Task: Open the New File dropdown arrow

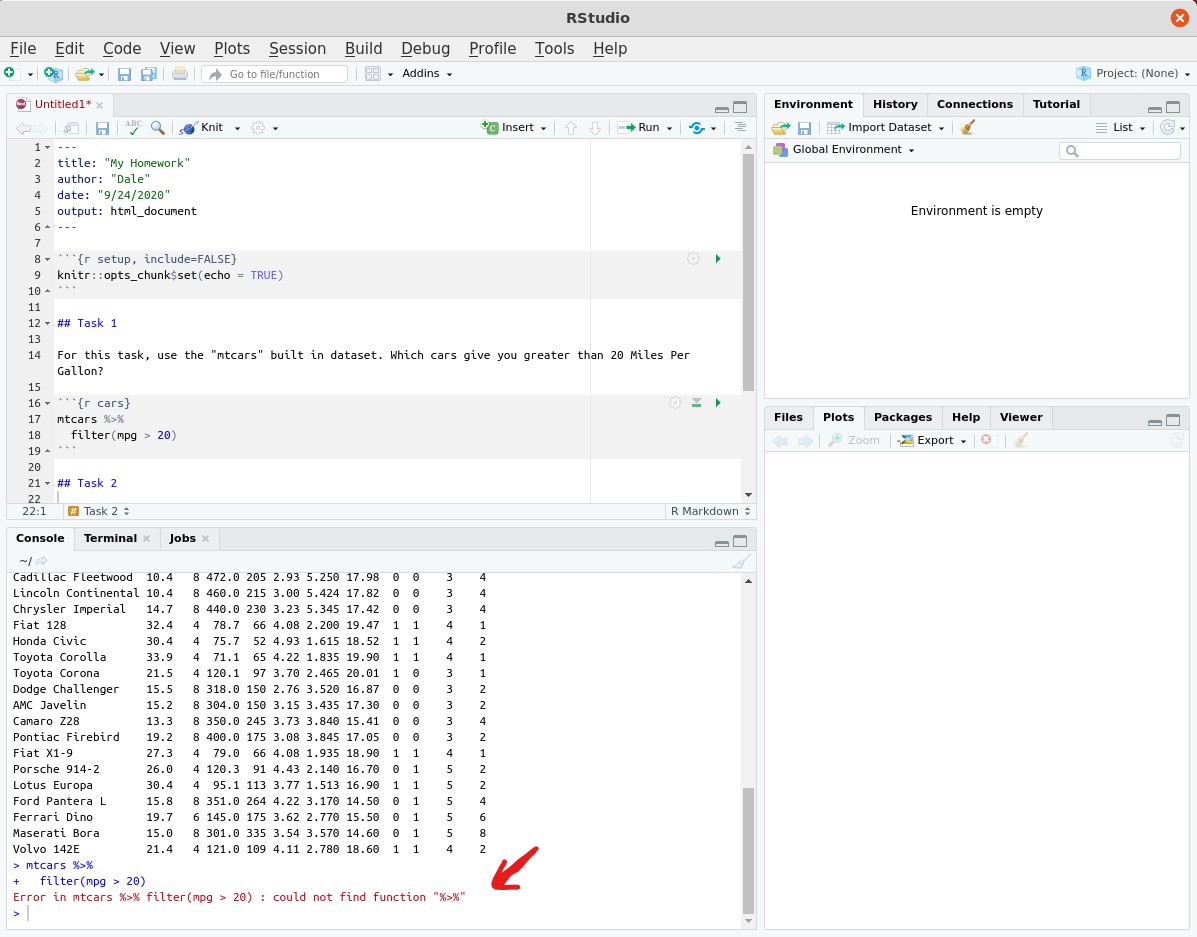Action: pos(30,74)
